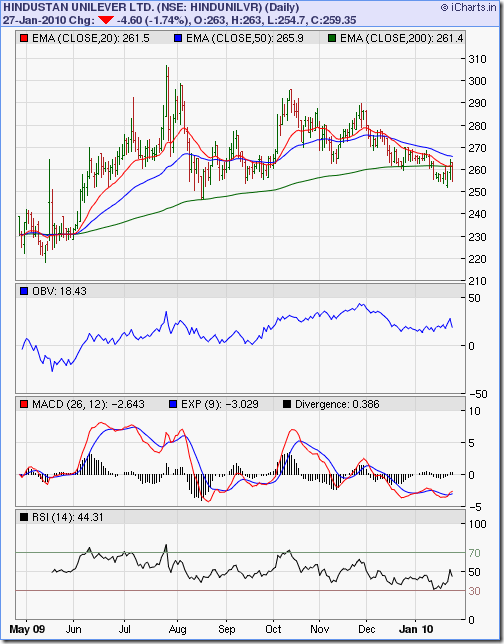Click the Jul axis label
This screenshot has width=504, height=644.
coord(124,629)
